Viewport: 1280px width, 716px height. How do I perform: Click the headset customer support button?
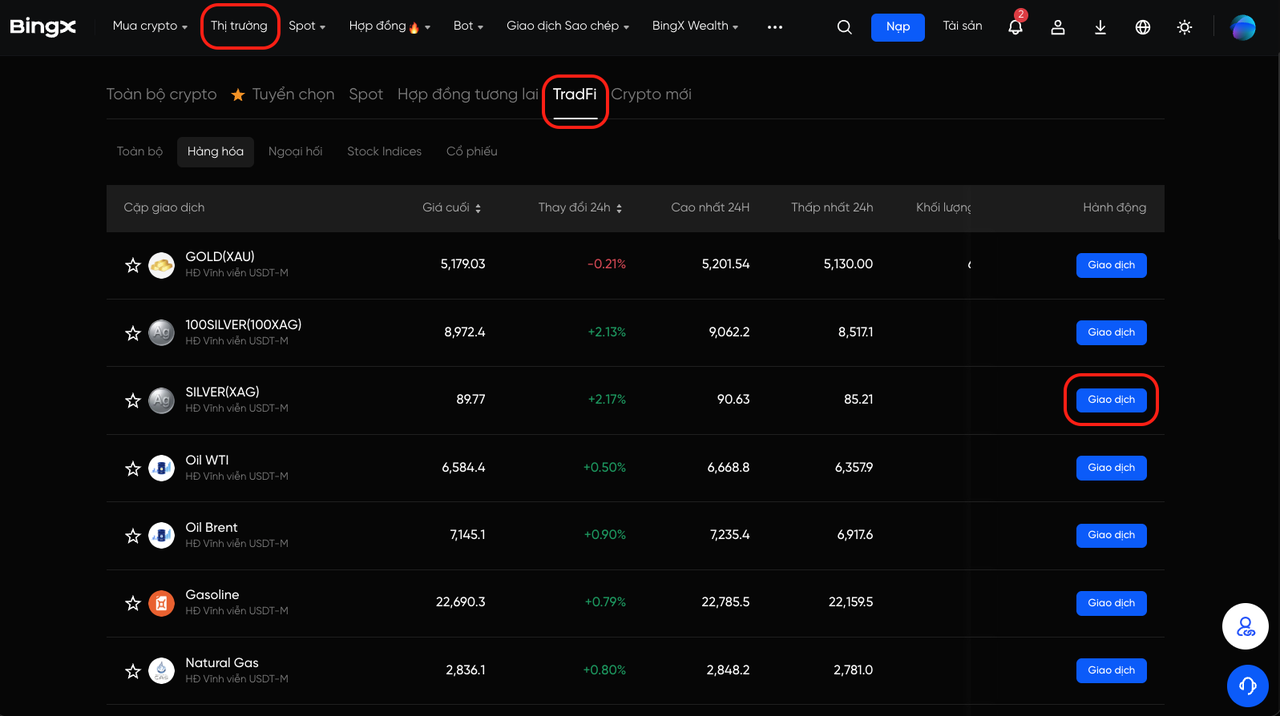(x=1247, y=685)
